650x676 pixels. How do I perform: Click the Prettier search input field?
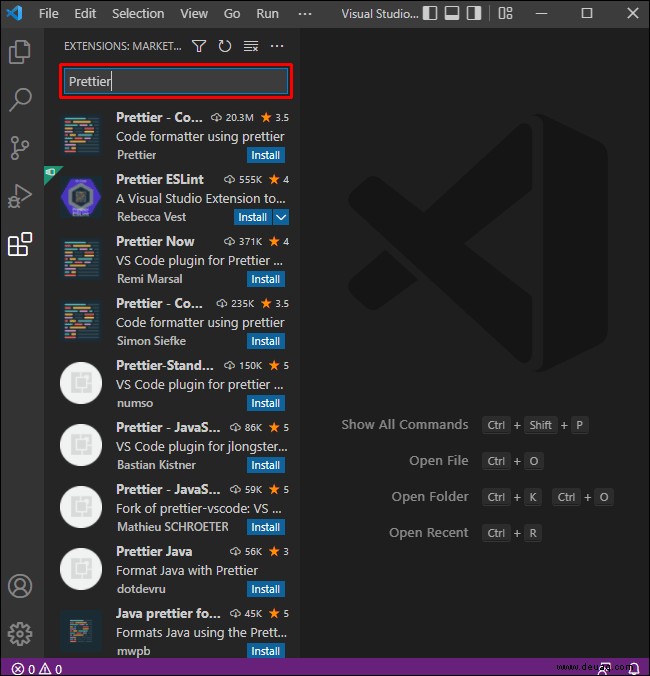[176, 81]
